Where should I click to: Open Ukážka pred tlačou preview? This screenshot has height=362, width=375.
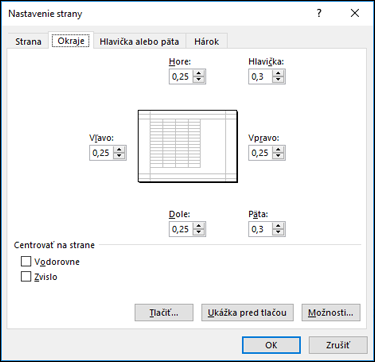click(247, 313)
